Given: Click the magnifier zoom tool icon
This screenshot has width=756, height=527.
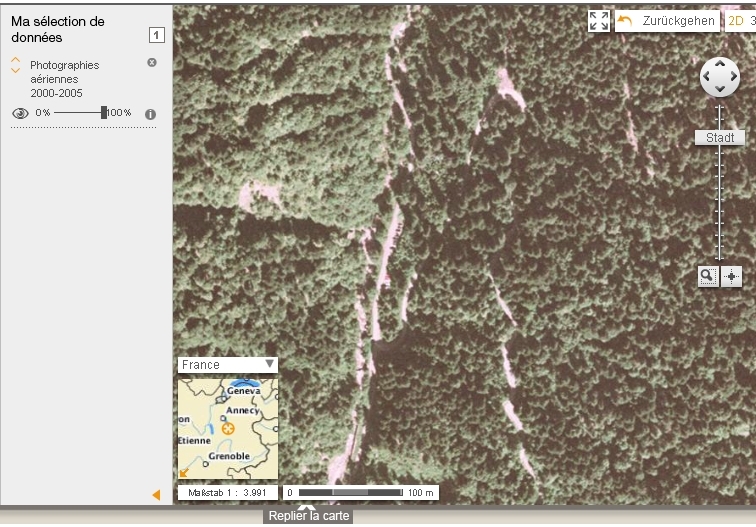Looking at the screenshot, I should point(708,277).
